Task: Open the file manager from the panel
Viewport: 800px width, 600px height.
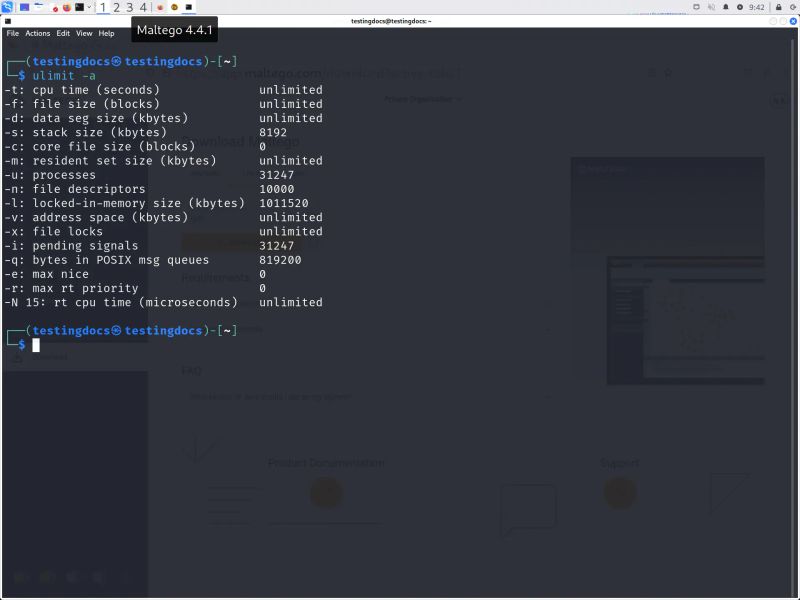Action: [x=38, y=5]
